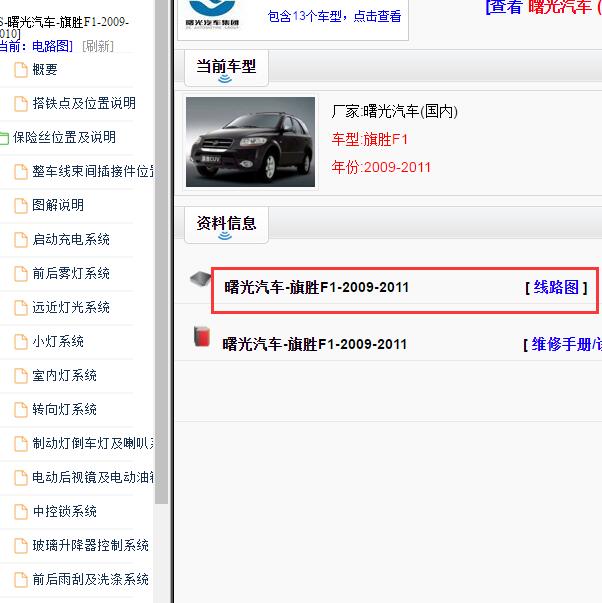Select 整车线束间插接件位置 tree entry

click(93, 172)
